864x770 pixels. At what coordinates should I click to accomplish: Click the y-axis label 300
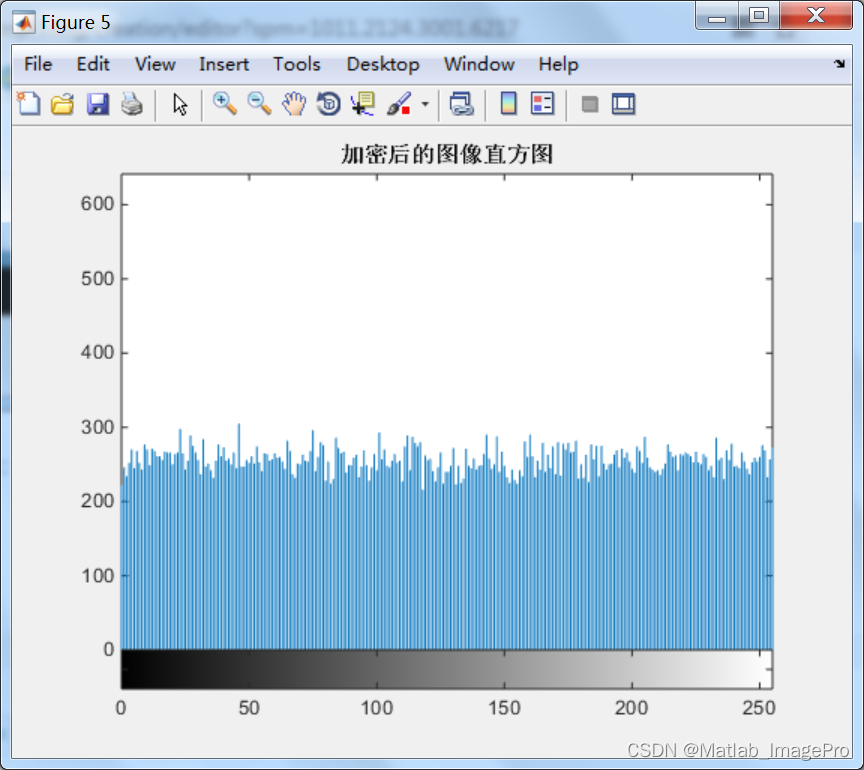tap(98, 427)
